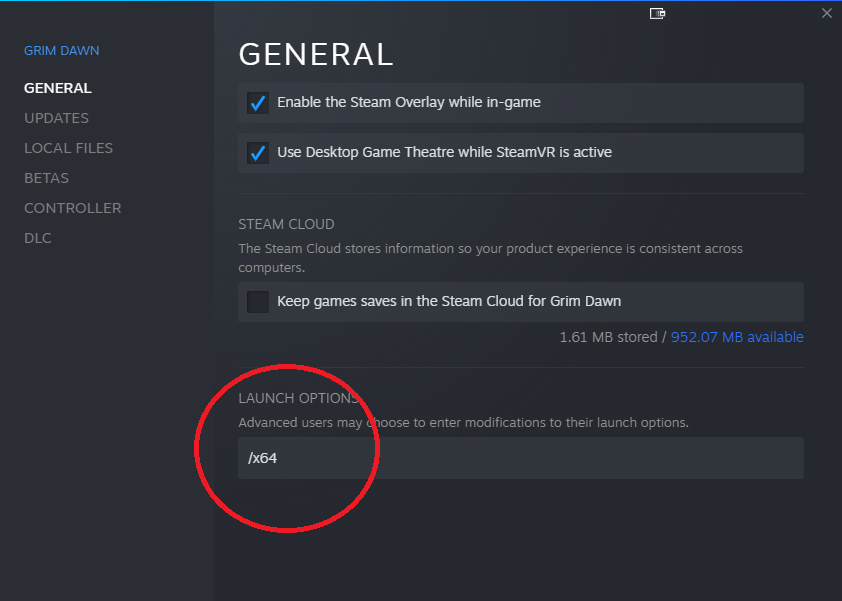This screenshot has height=601, width=842.
Task: Click the GRIM DAWN title in sidebar
Action: coord(62,51)
